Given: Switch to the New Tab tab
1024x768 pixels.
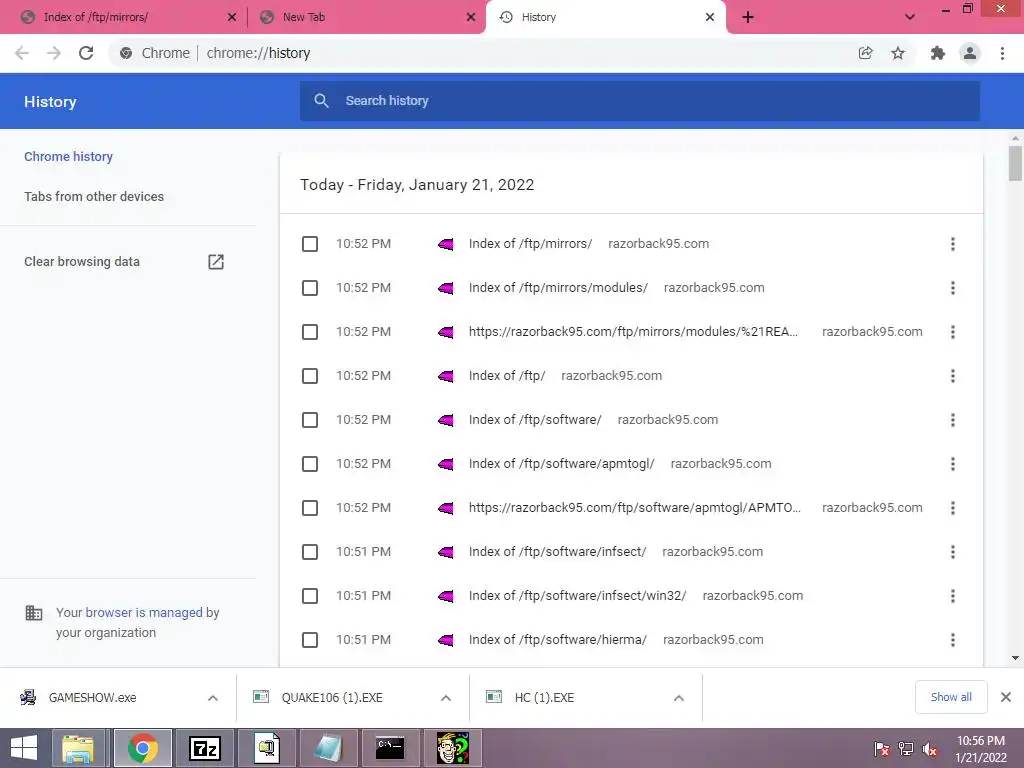Looking at the screenshot, I should point(368,18).
